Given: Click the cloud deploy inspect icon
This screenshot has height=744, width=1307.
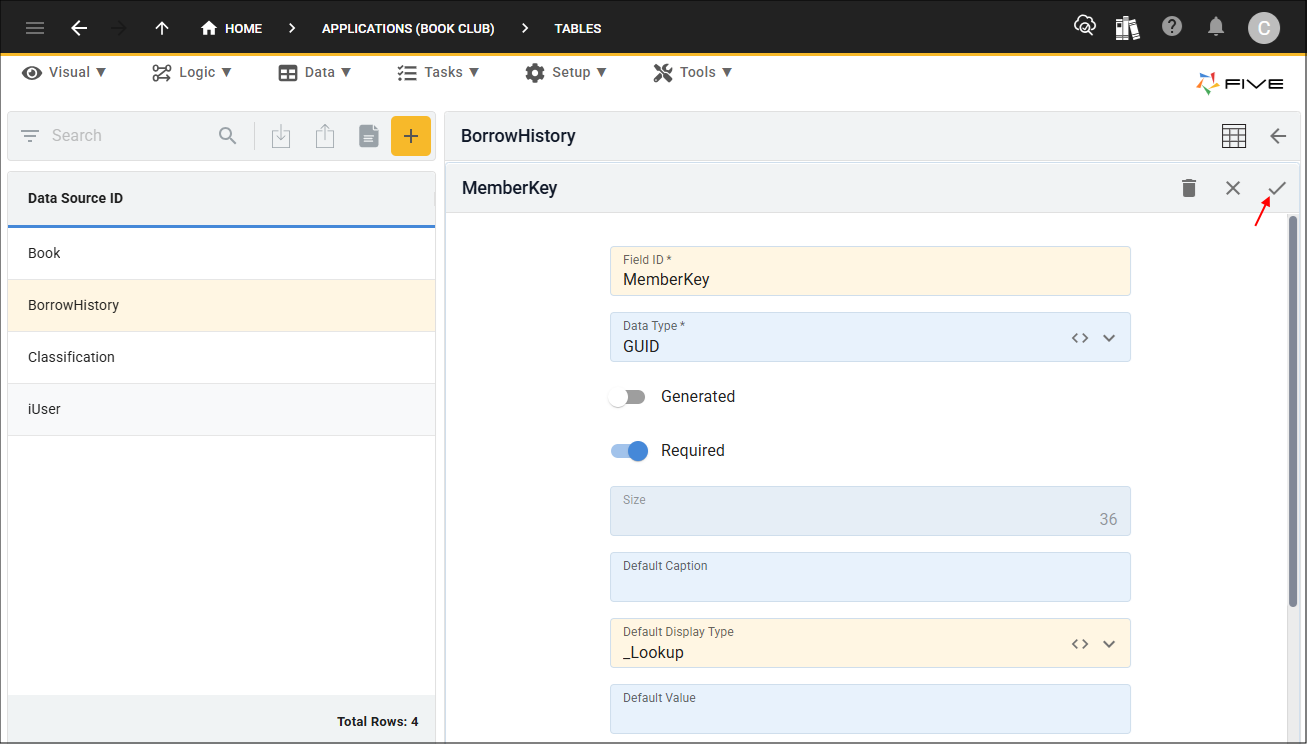Looking at the screenshot, I should click(1085, 27).
